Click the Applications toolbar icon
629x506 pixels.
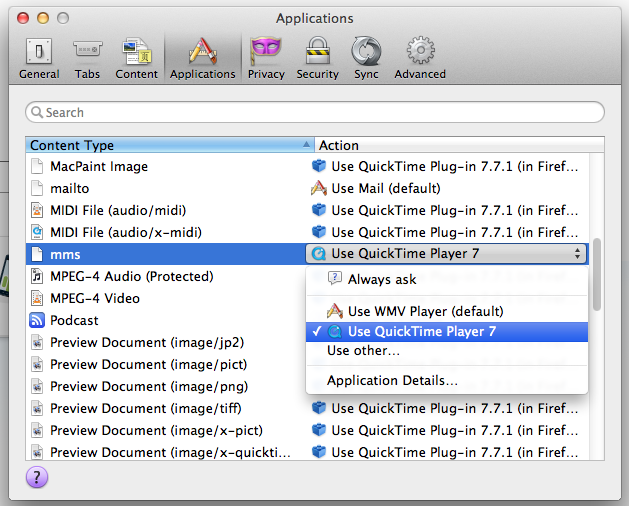(203, 58)
